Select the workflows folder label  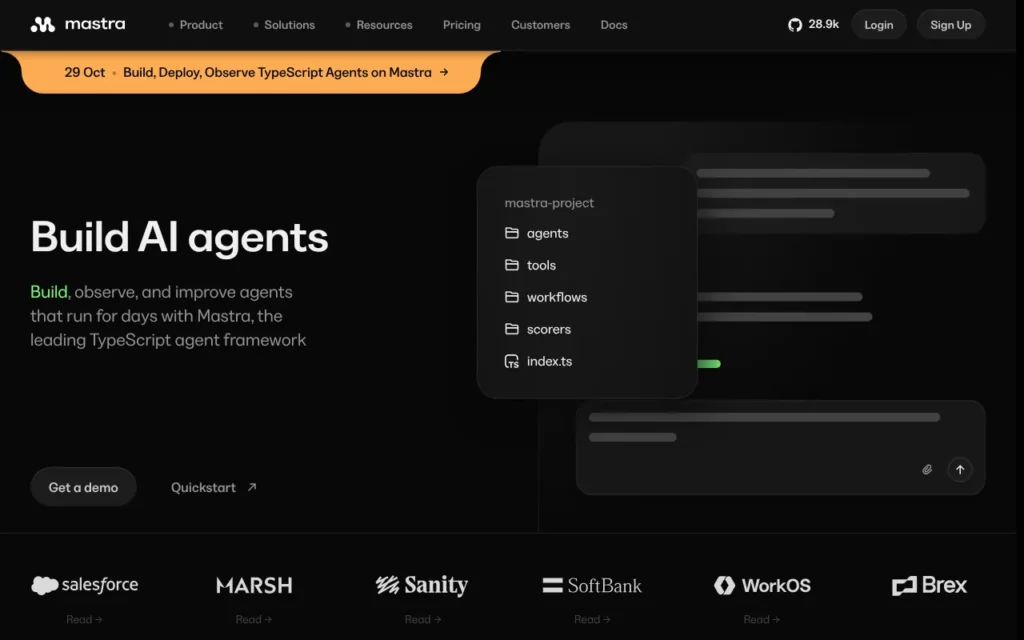coord(557,297)
